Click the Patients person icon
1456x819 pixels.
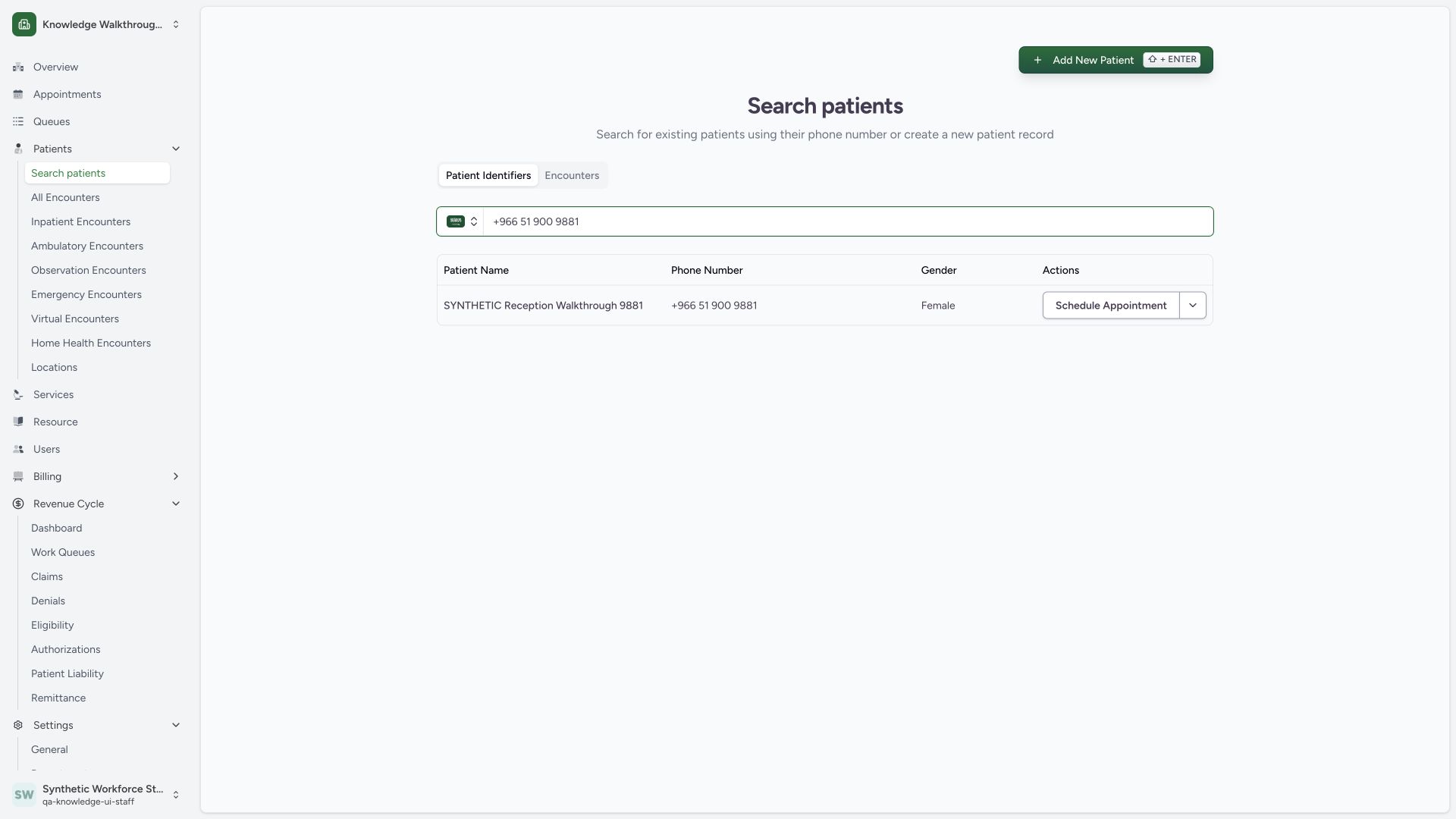(18, 149)
